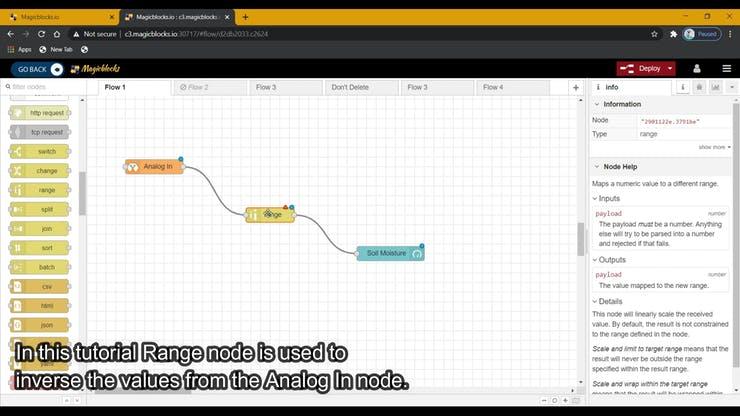Expand node properties via show more
Viewport: 740px width, 416px height.
714,147
